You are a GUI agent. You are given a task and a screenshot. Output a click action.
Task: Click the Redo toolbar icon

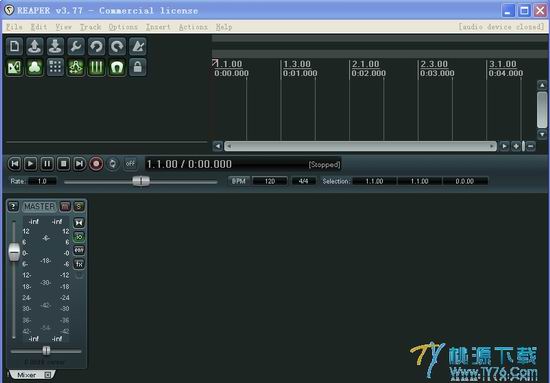[x=117, y=46]
